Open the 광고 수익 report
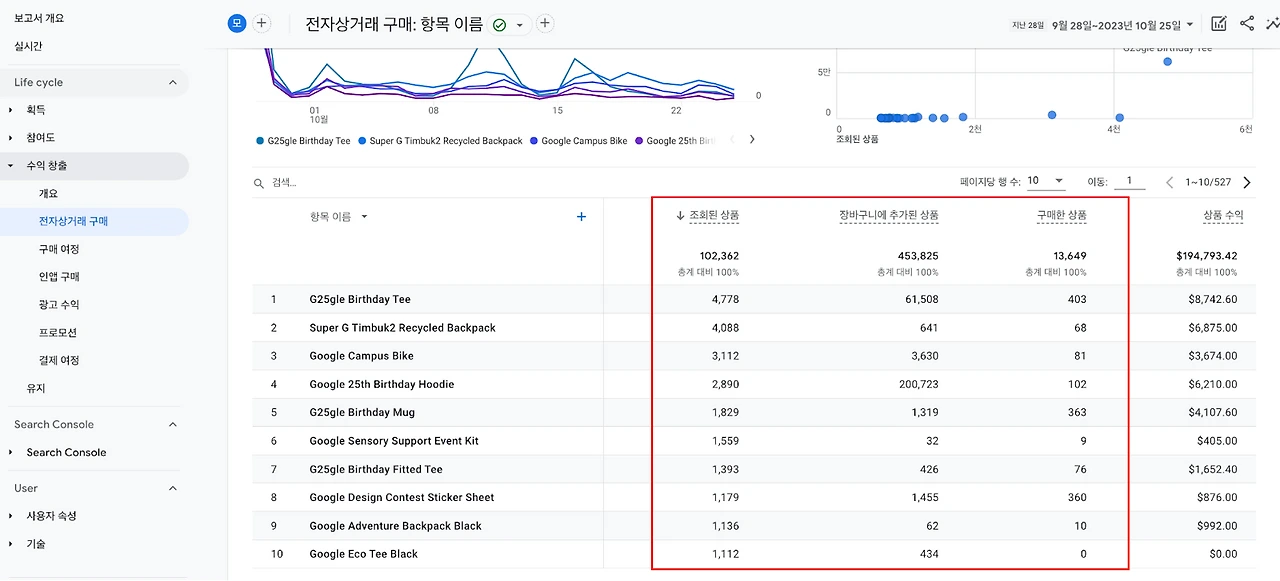This screenshot has width=1280, height=581. click(59, 304)
